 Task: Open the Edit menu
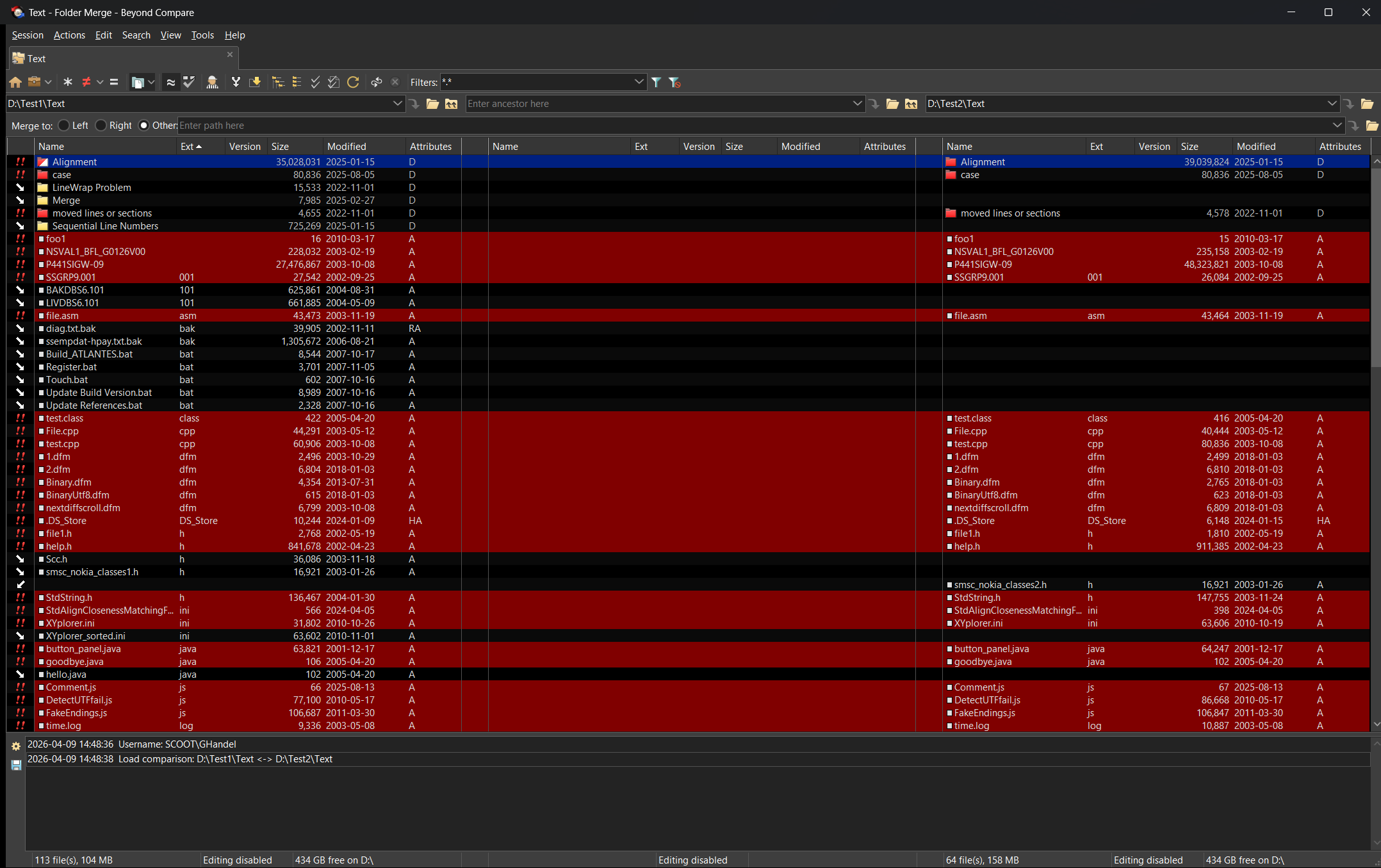pos(103,35)
